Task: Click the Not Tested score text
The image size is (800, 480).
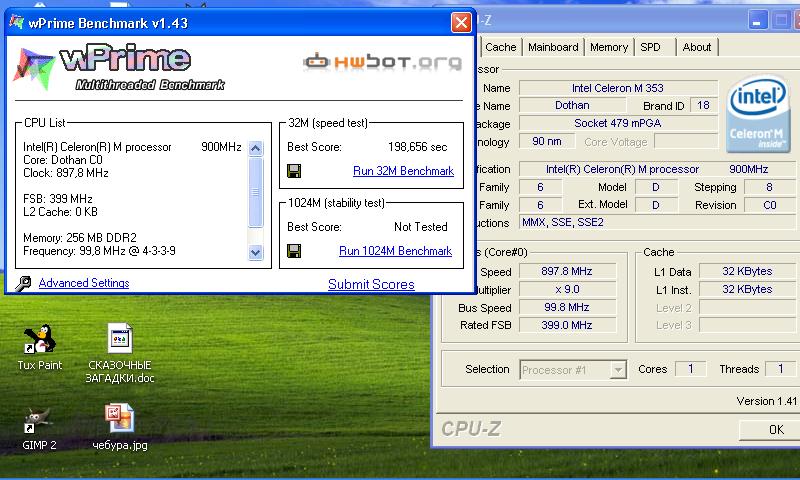Action: (x=420, y=227)
